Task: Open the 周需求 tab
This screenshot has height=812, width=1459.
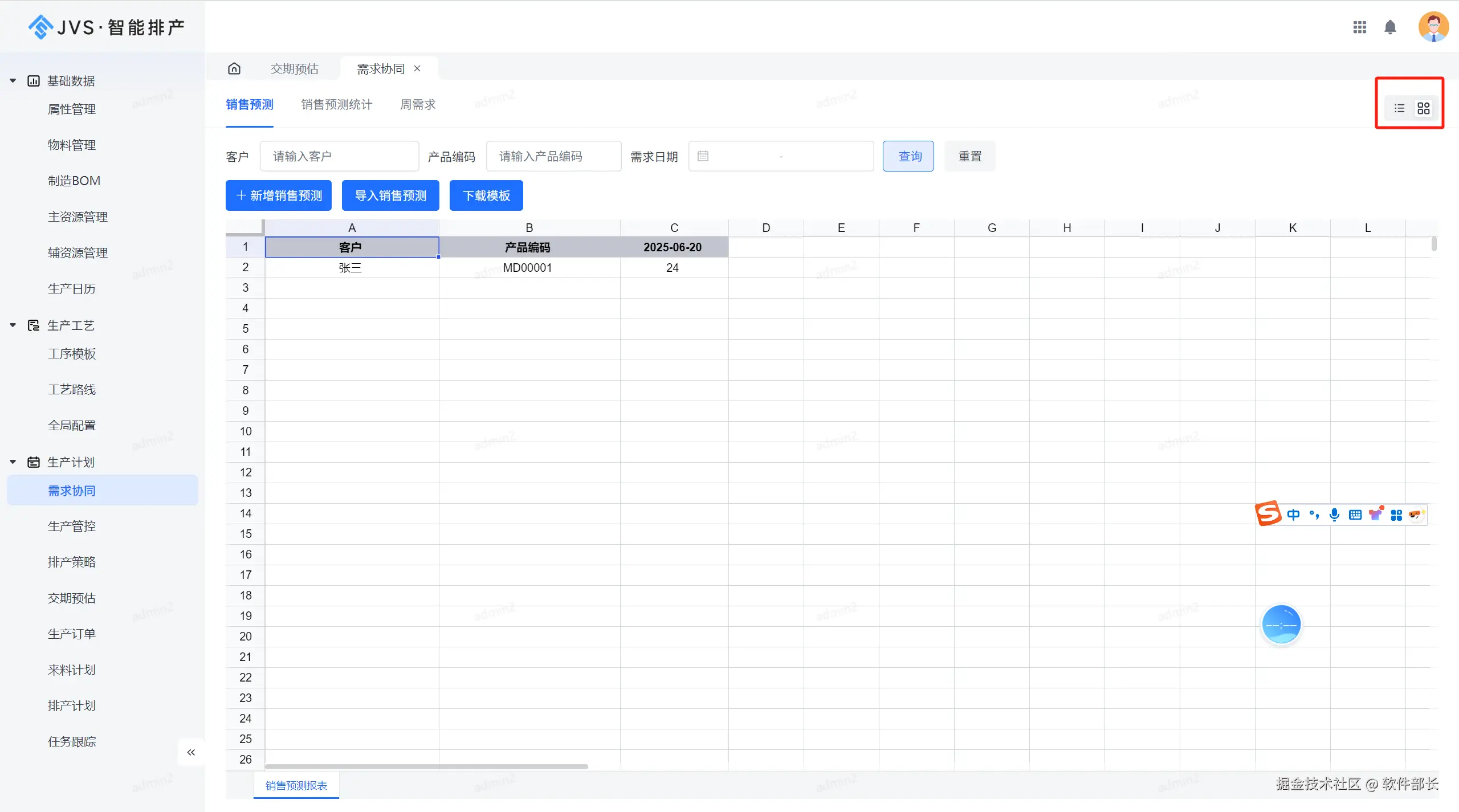Action: (x=417, y=105)
